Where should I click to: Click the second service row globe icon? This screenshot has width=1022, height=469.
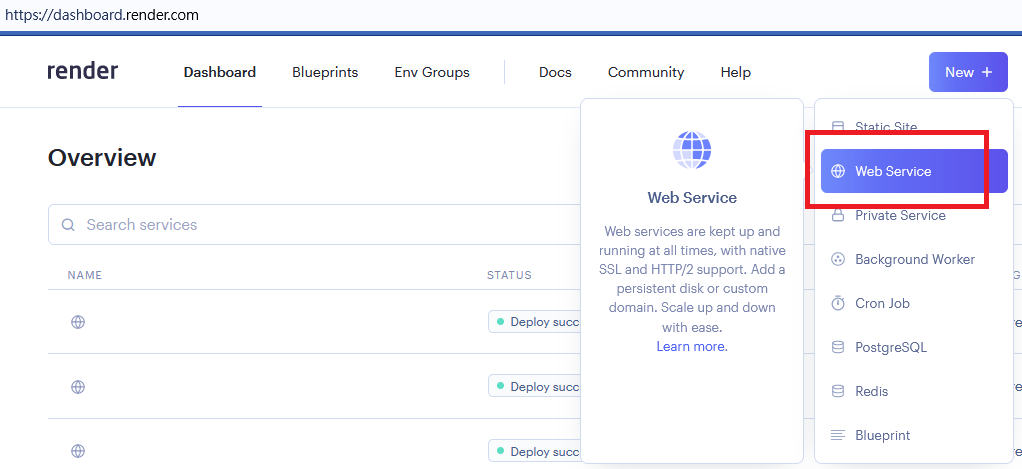tap(78, 387)
